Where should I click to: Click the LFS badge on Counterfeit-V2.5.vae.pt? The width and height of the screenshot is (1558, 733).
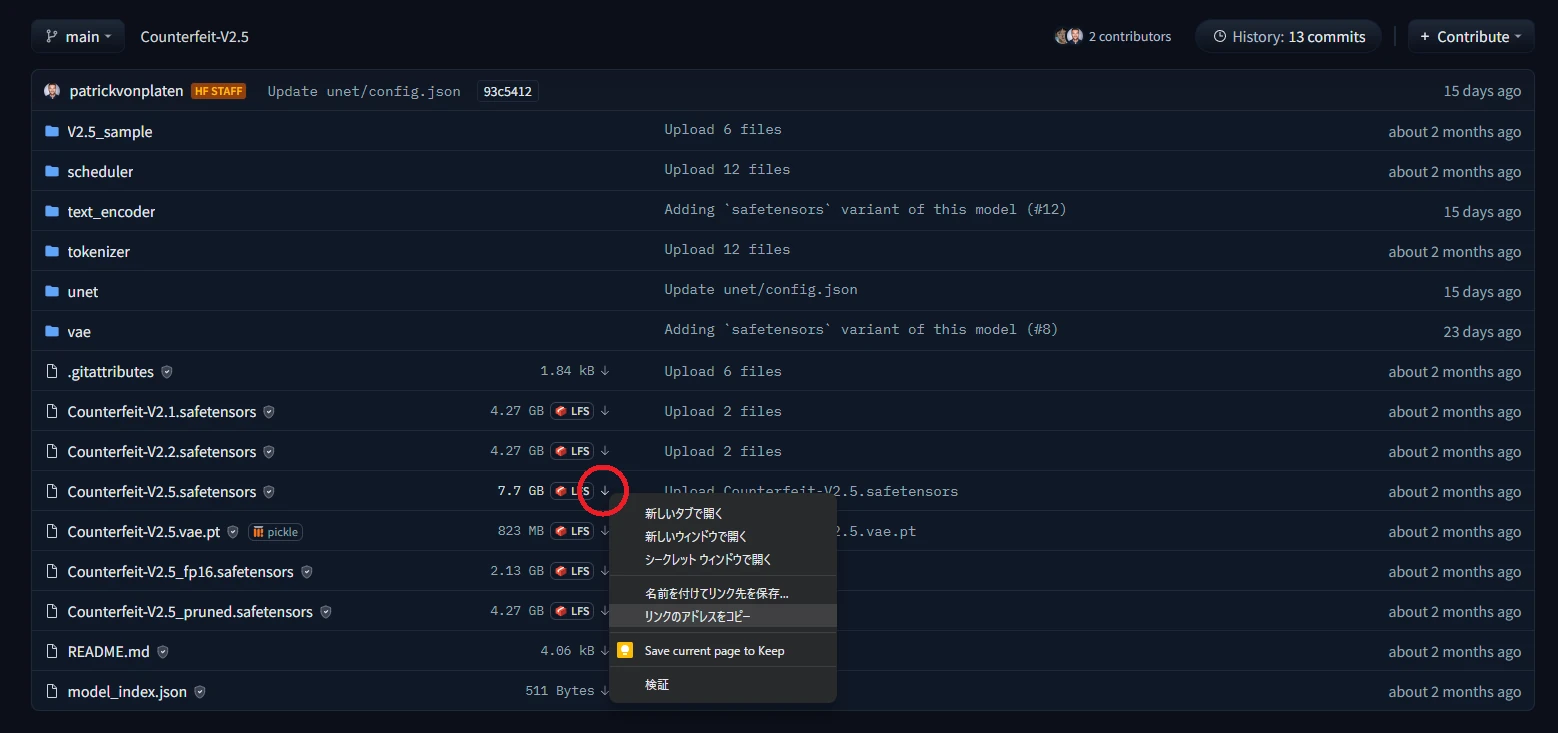tap(572, 531)
